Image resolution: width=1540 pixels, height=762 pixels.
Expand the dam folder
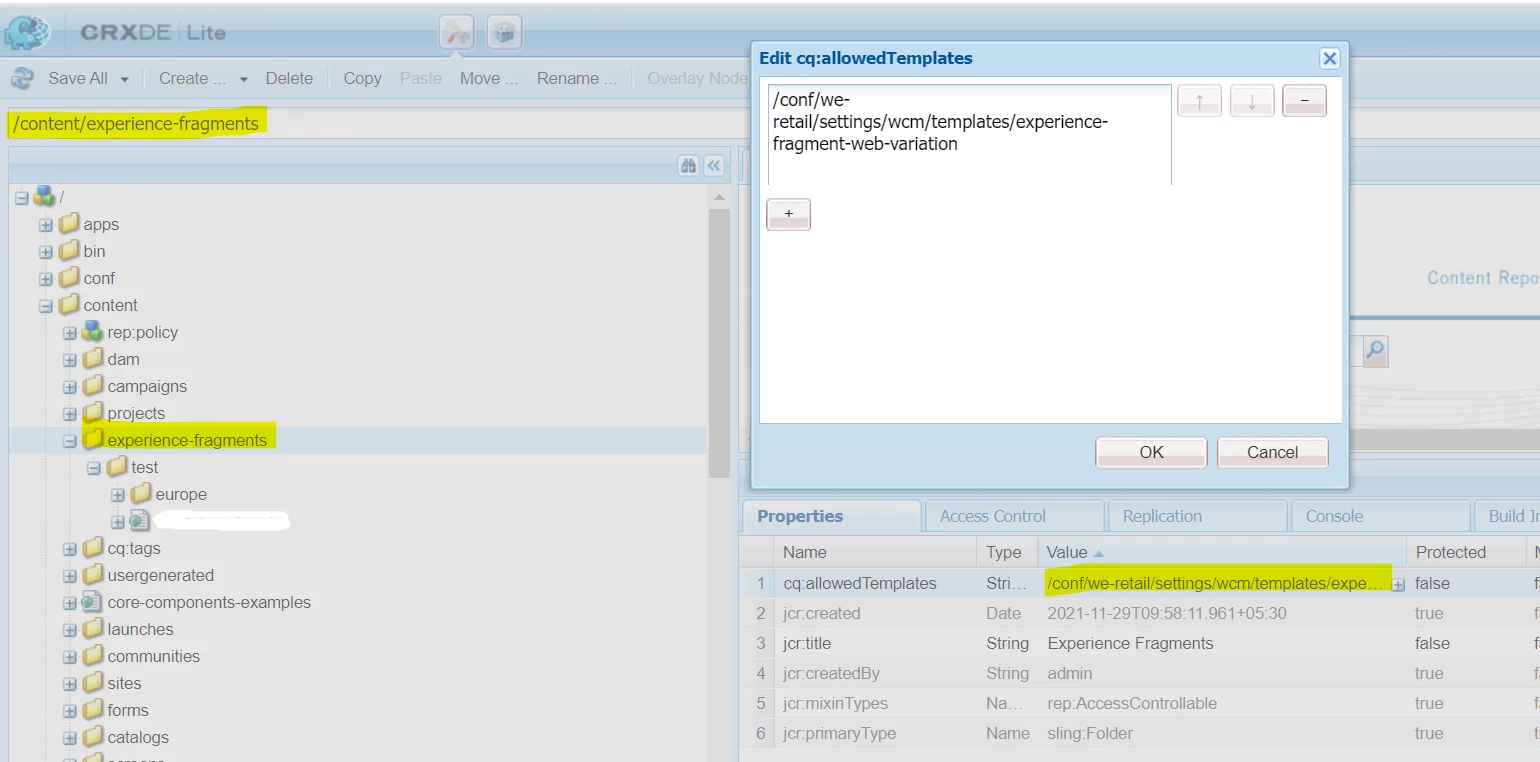(x=70, y=360)
